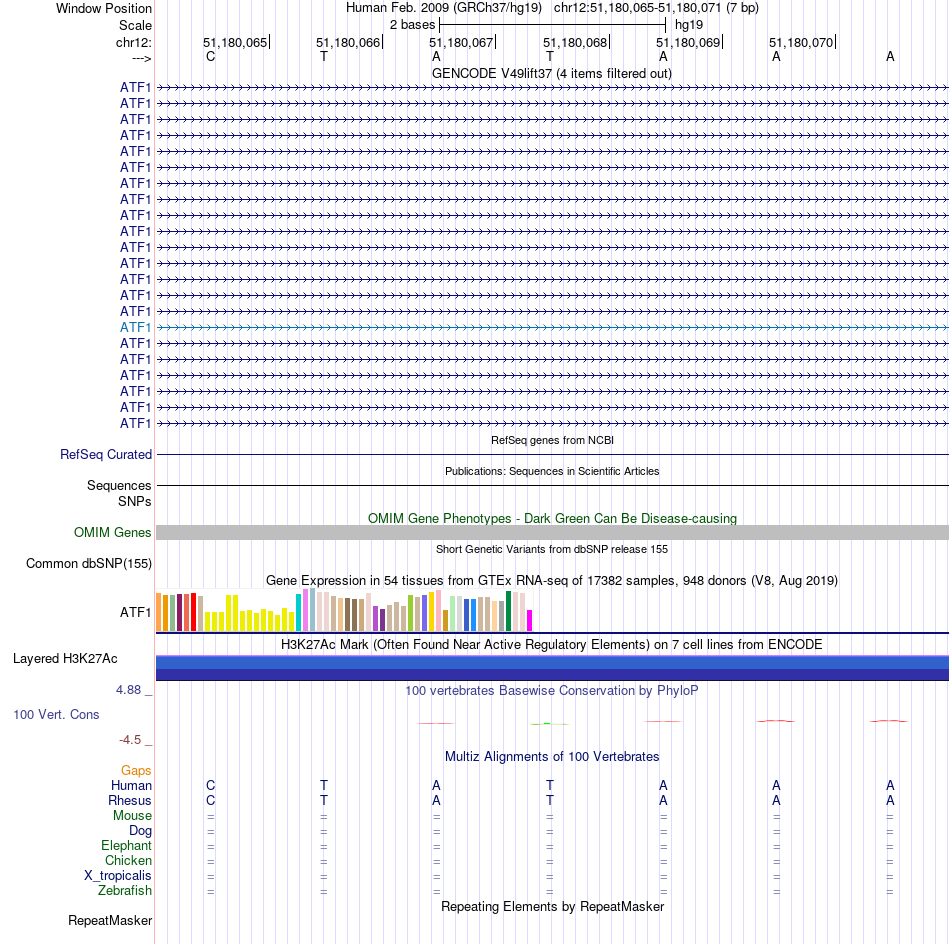Viewport: 950px width, 944px height.
Task: Click the Common dbSNP(155) label
Action: pyautogui.click(x=89, y=563)
